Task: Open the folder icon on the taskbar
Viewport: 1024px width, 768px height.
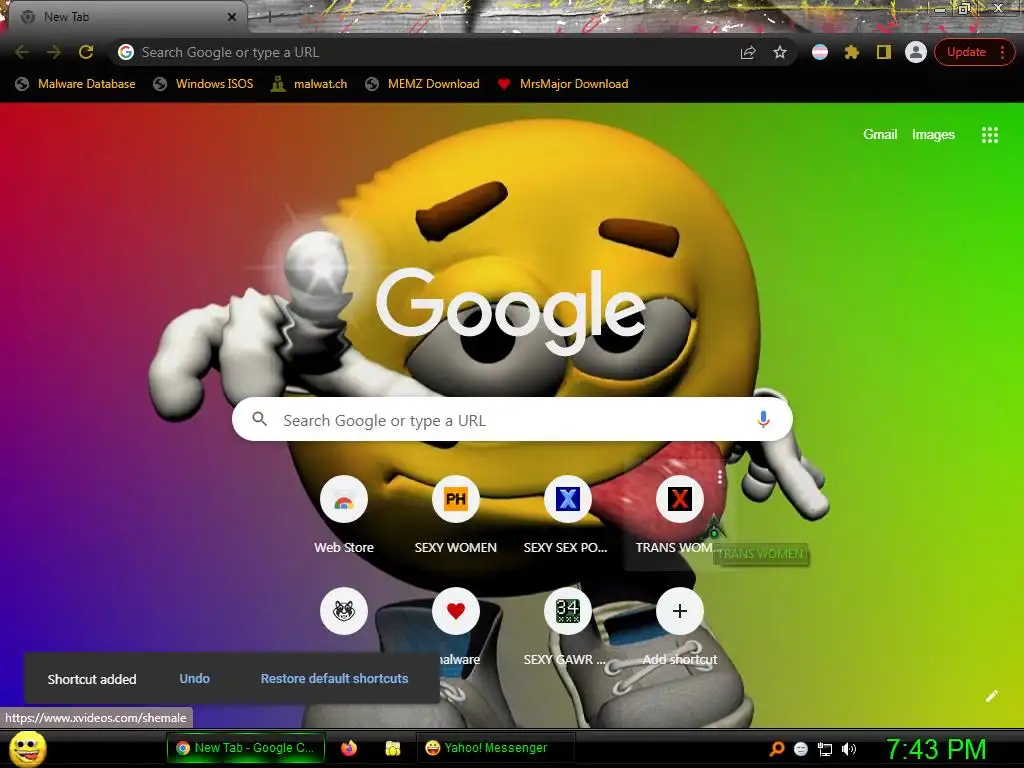Action: point(392,748)
